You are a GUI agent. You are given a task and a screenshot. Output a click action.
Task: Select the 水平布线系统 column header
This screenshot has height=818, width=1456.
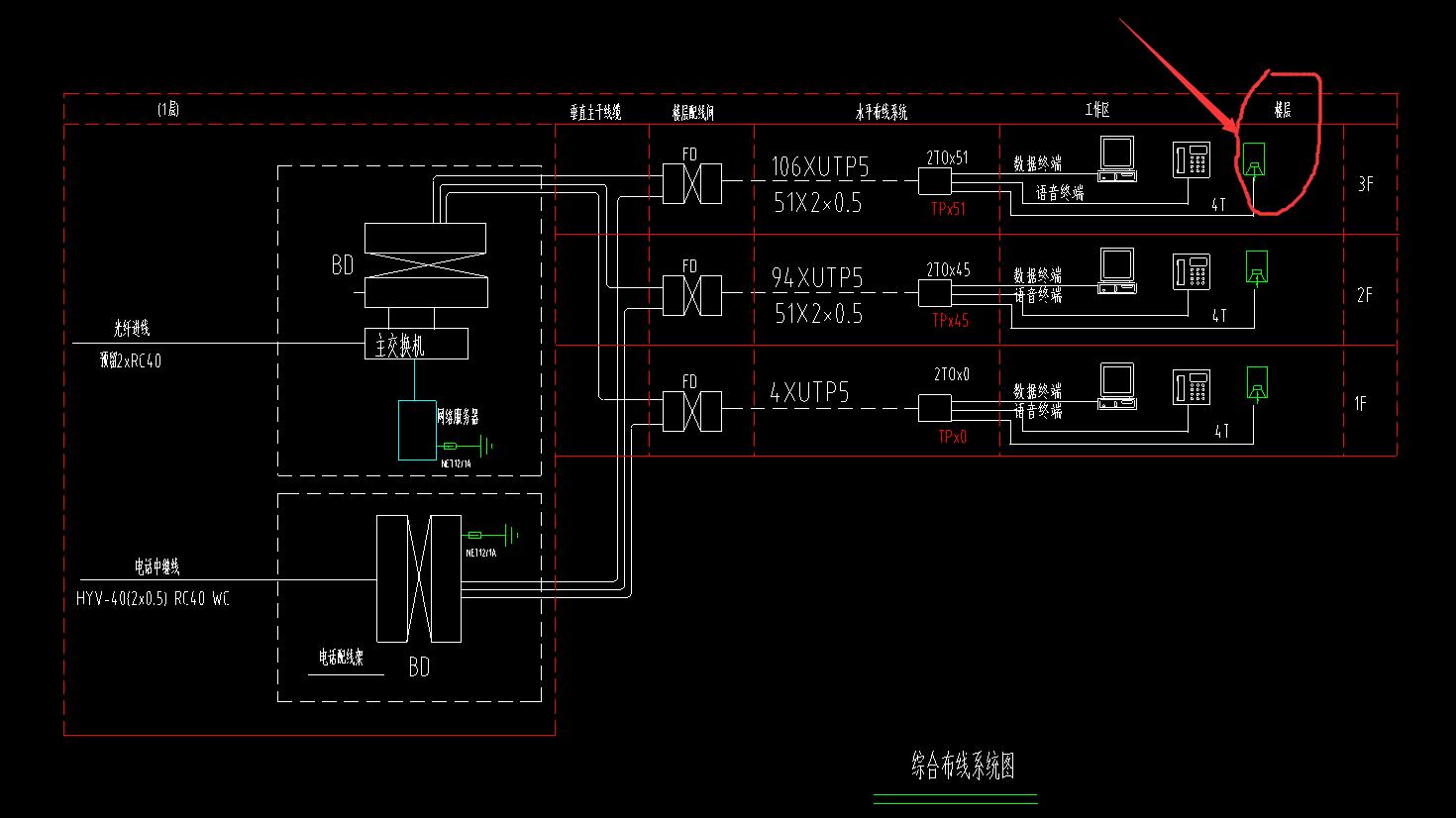pos(881,112)
